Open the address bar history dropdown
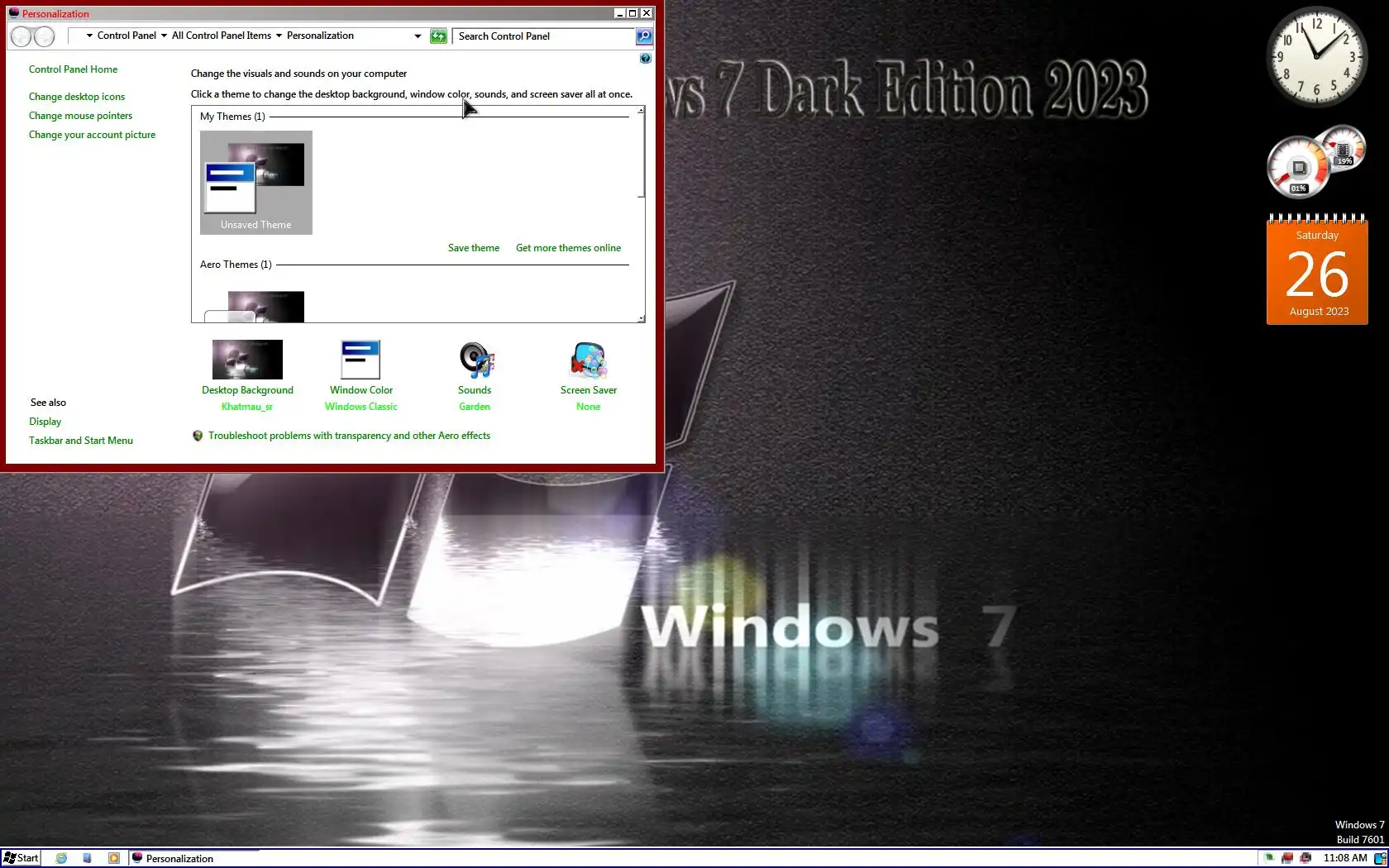The height and width of the screenshot is (868, 1389). point(418,36)
